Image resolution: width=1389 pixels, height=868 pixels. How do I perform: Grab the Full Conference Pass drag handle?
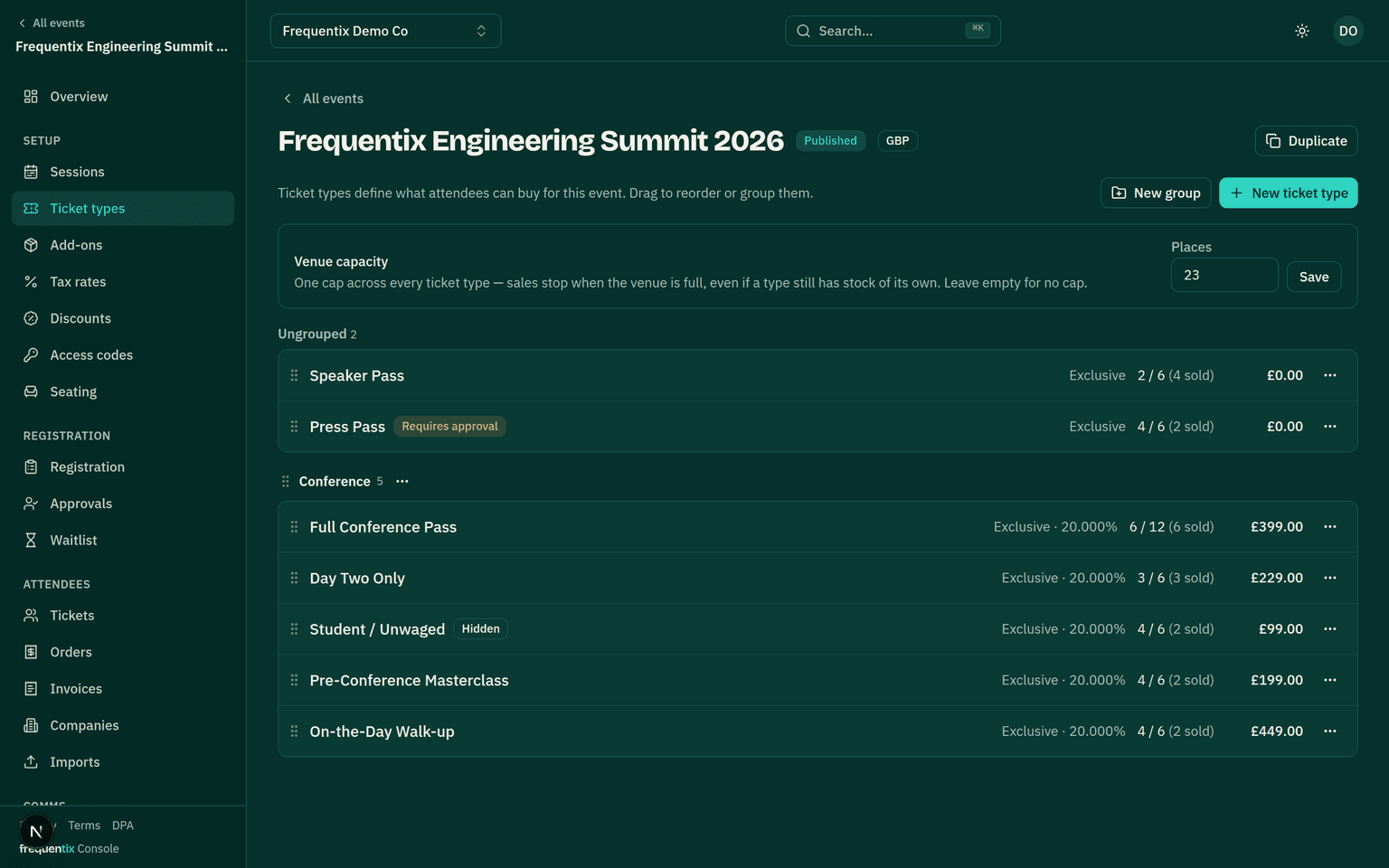pyautogui.click(x=294, y=527)
